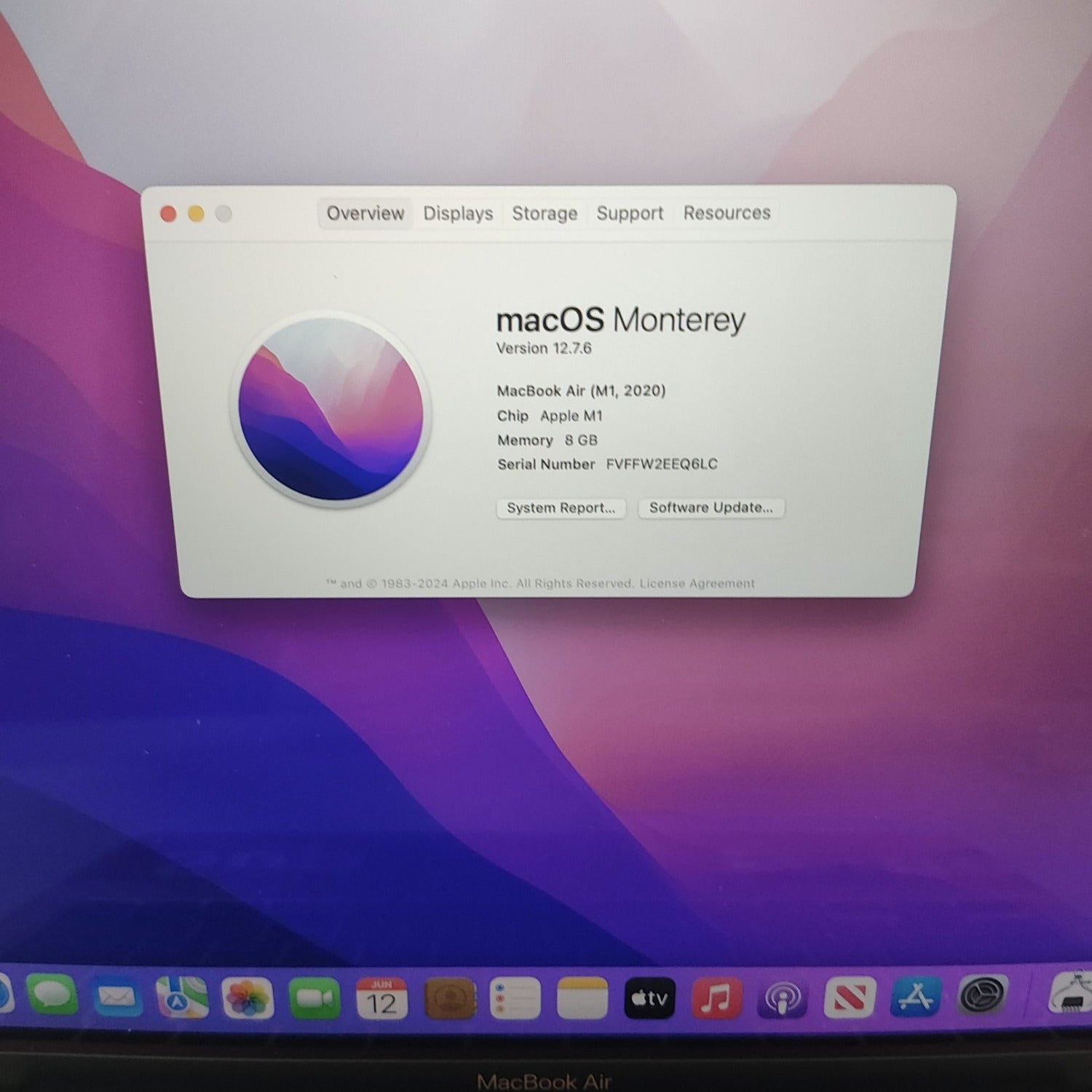Image resolution: width=1092 pixels, height=1092 pixels.
Task: Open Photos from the Dock
Action: click(248, 997)
